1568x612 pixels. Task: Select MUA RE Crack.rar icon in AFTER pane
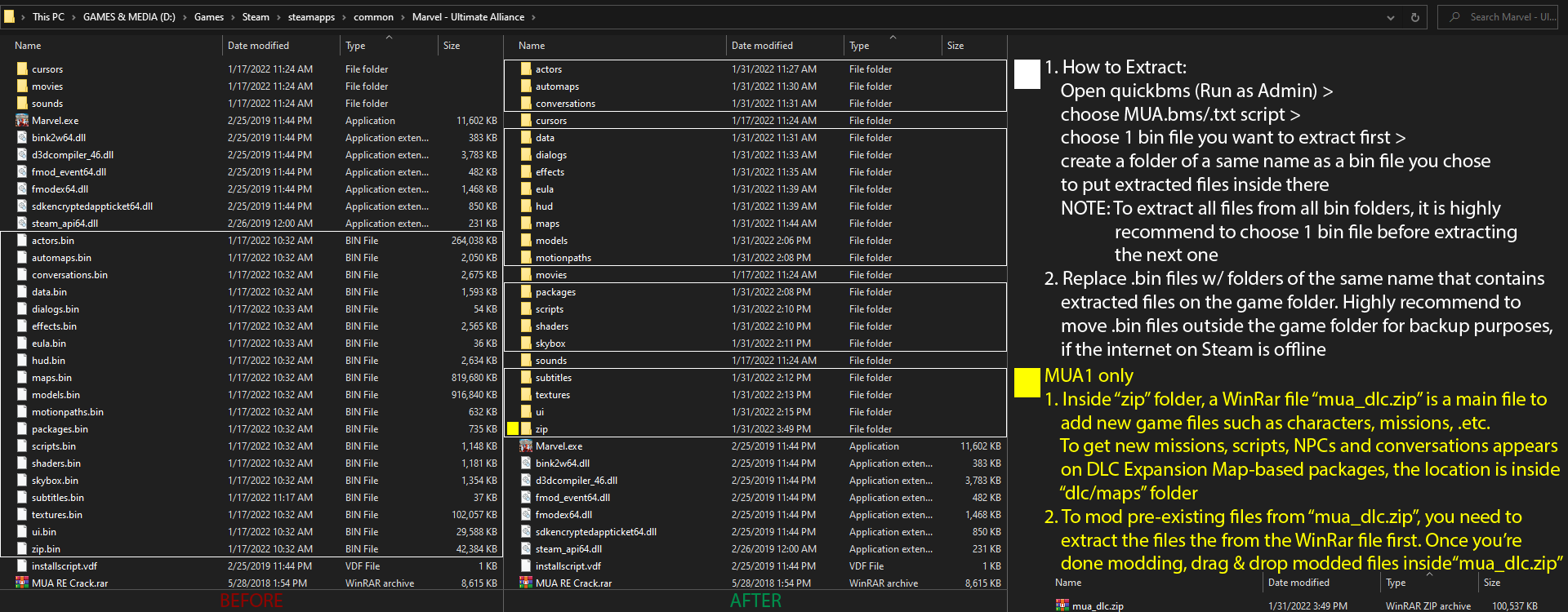click(526, 583)
